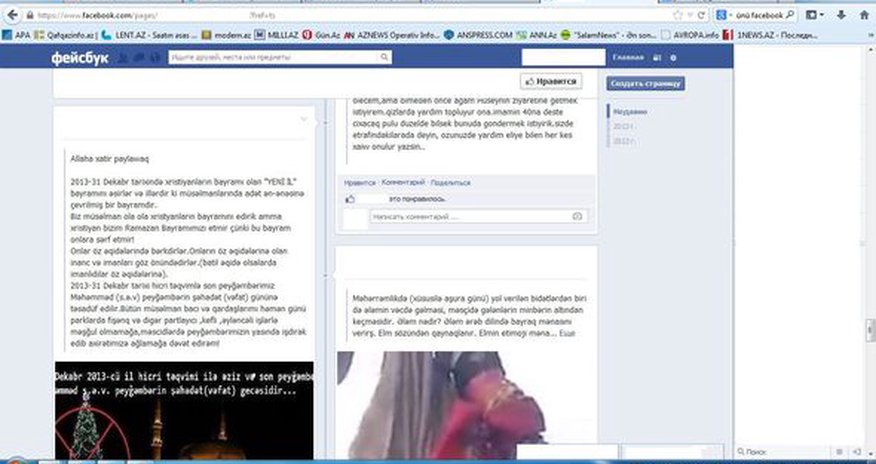Click the search engine icon in browser search box

click(722, 16)
